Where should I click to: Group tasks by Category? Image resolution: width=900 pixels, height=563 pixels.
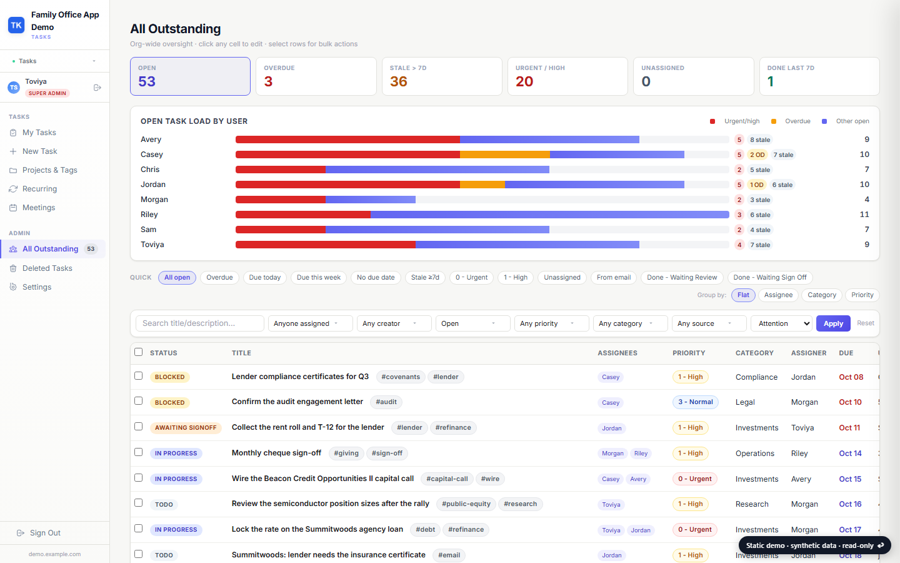coord(821,295)
